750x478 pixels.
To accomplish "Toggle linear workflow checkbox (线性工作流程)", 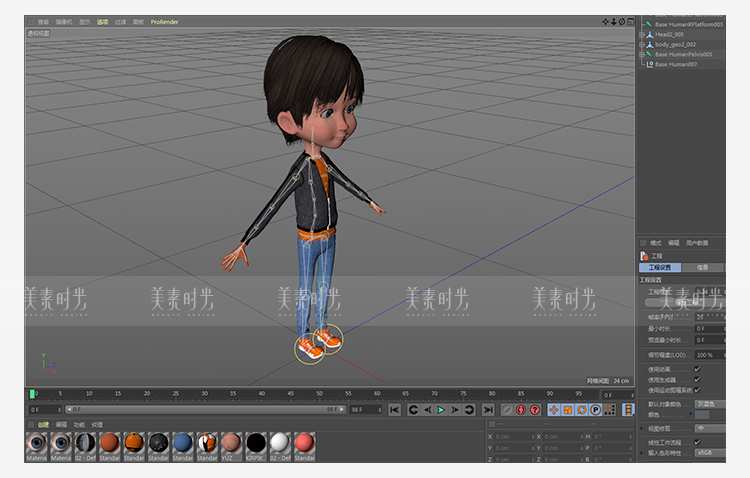I will [697, 442].
